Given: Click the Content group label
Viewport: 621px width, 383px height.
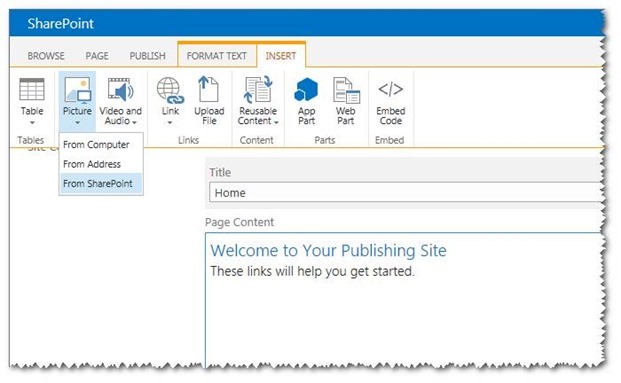Looking at the screenshot, I should click(257, 140).
